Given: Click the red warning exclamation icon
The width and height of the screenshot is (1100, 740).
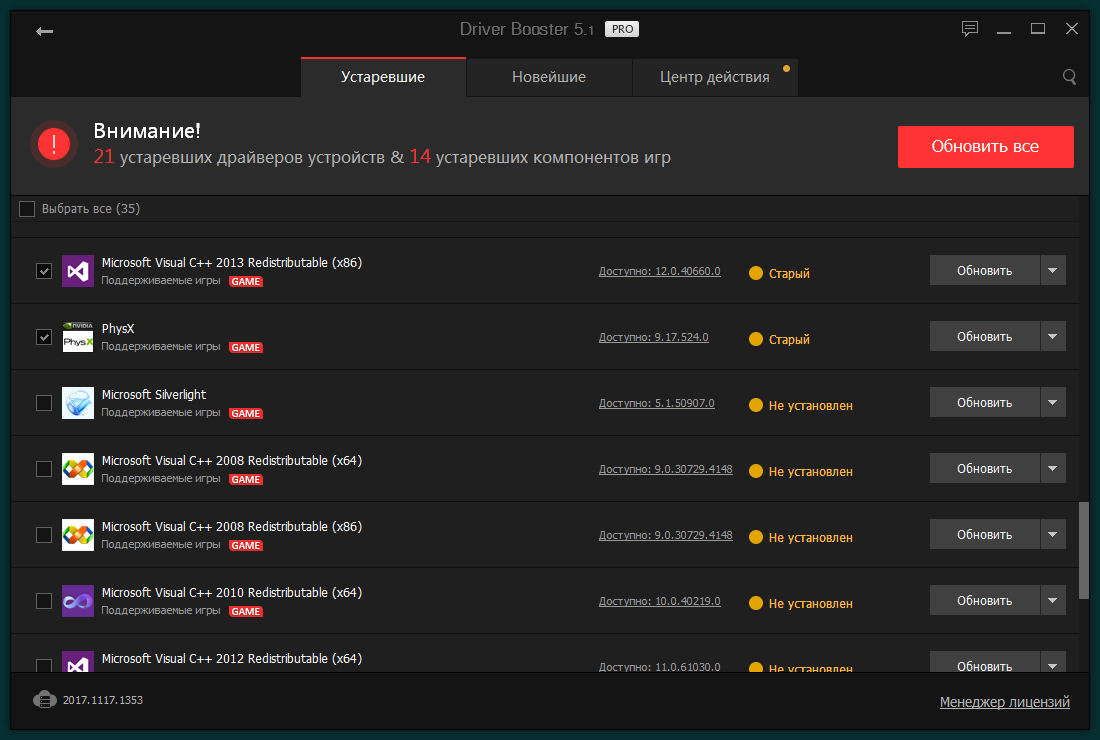Looking at the screenshot, I should click(53, 145).
